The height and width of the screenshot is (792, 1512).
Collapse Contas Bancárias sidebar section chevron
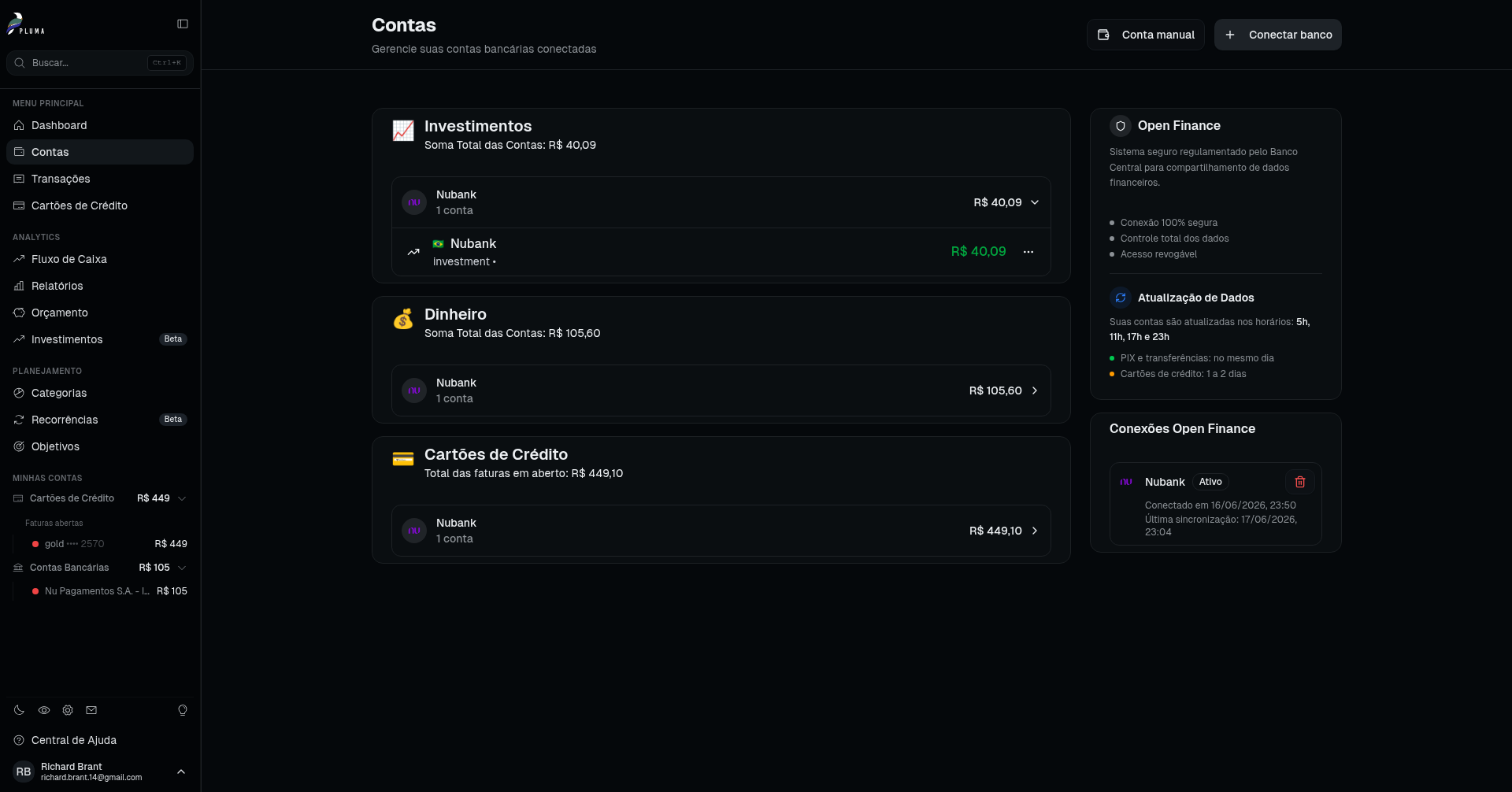(x=182, y=568)
